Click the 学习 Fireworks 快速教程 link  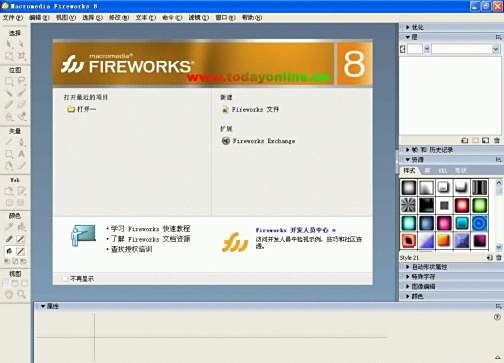pos(150,229)
